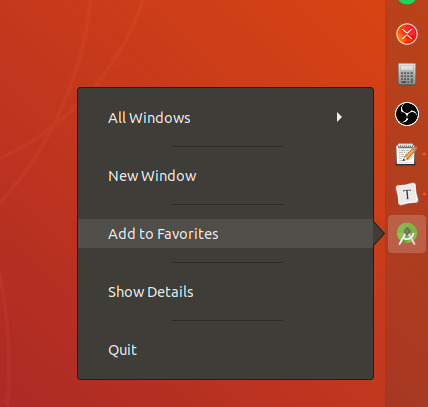The height and width of the screenshot is (407, 428).
Task: Click the menu pointer arrow beside Android Studio
Action: click(379, 234)
